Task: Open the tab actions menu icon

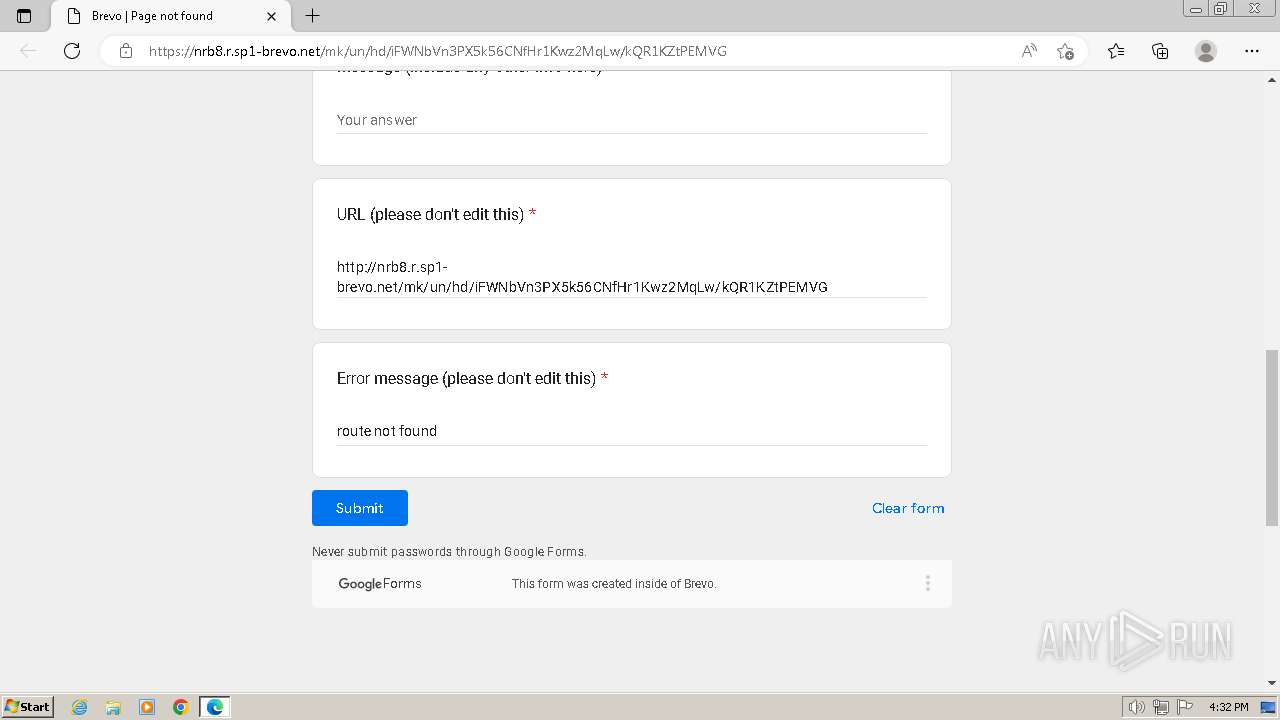Action: 24,16
